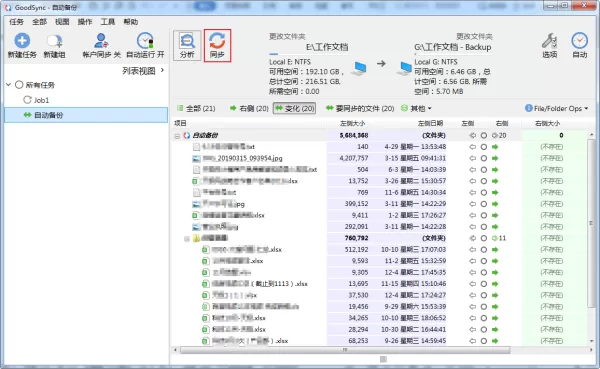
Task: Select do-nothing circle in root 5,684,368 row
Action: (484, 136)
